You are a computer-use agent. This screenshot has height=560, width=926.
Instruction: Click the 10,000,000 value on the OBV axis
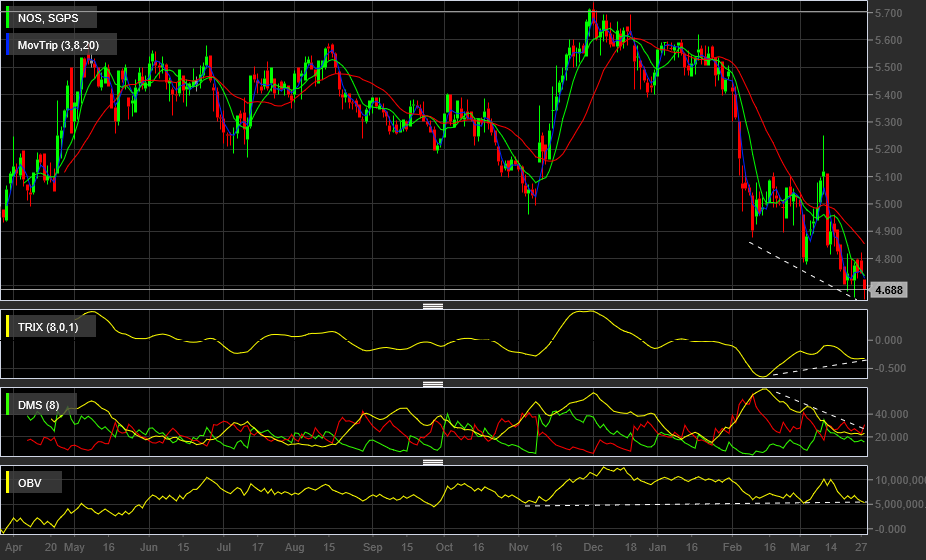(x=896, y=480)
